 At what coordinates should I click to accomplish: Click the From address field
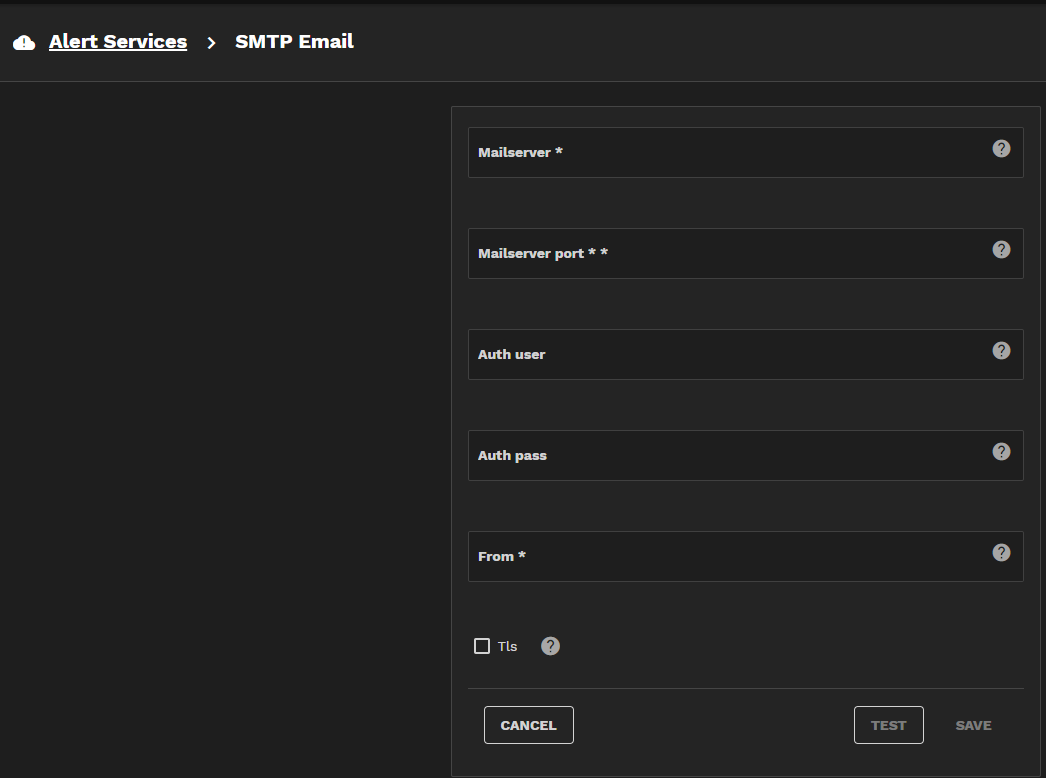click(x=730, y=557)
